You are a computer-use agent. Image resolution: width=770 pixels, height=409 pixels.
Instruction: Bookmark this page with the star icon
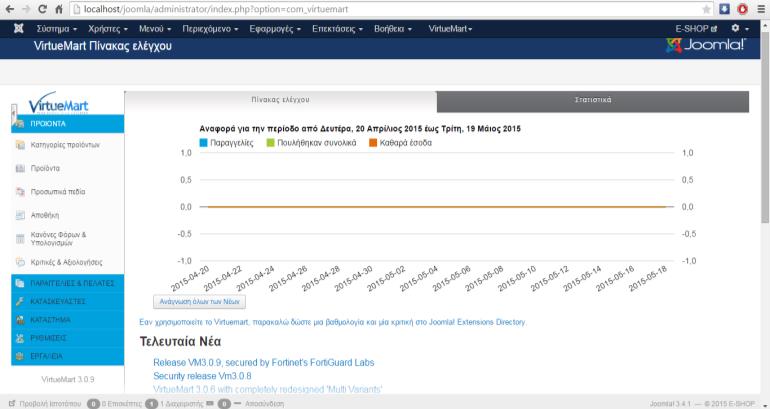pos(706,9)
